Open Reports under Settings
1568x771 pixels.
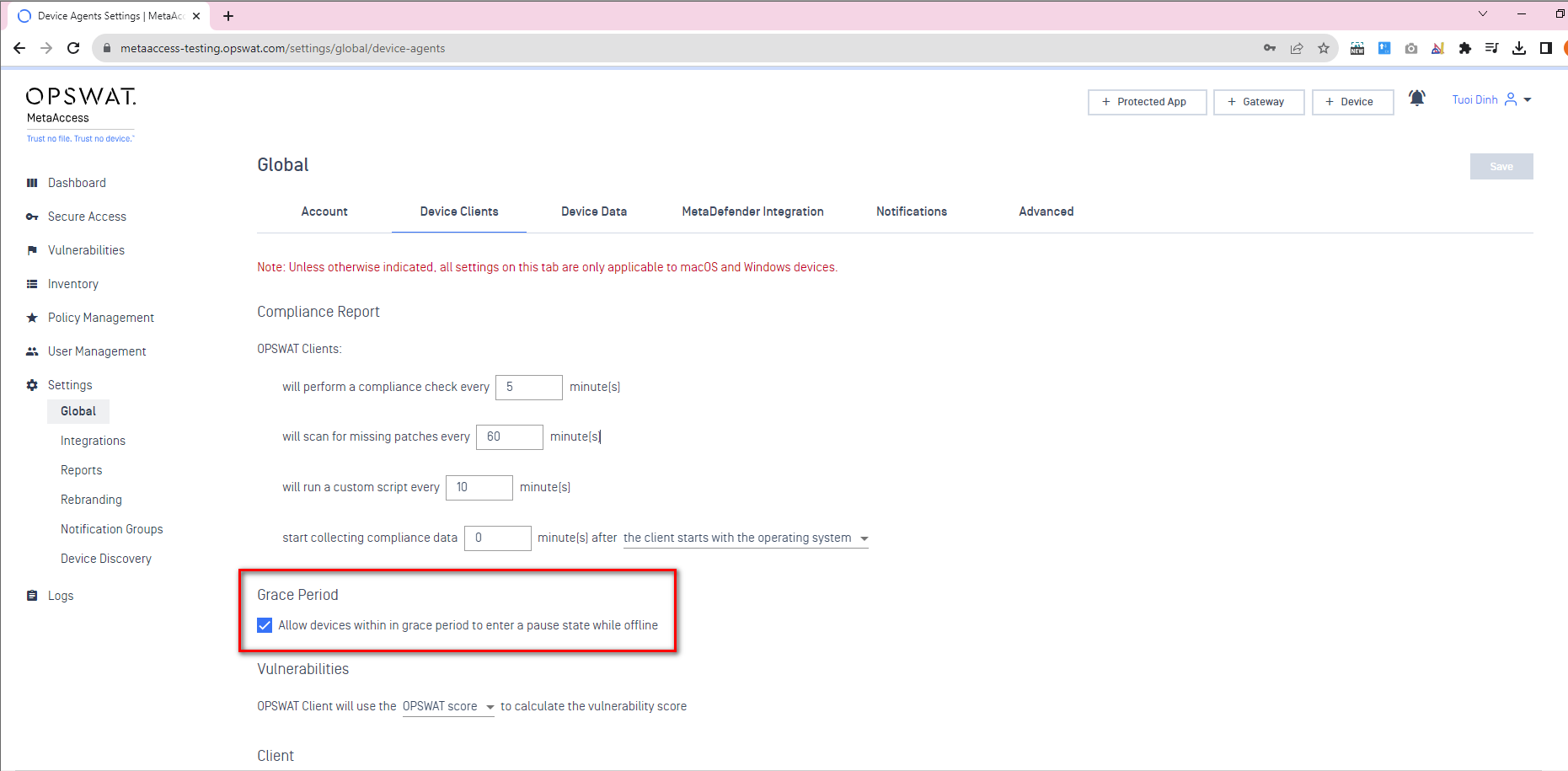pos(81,470)
